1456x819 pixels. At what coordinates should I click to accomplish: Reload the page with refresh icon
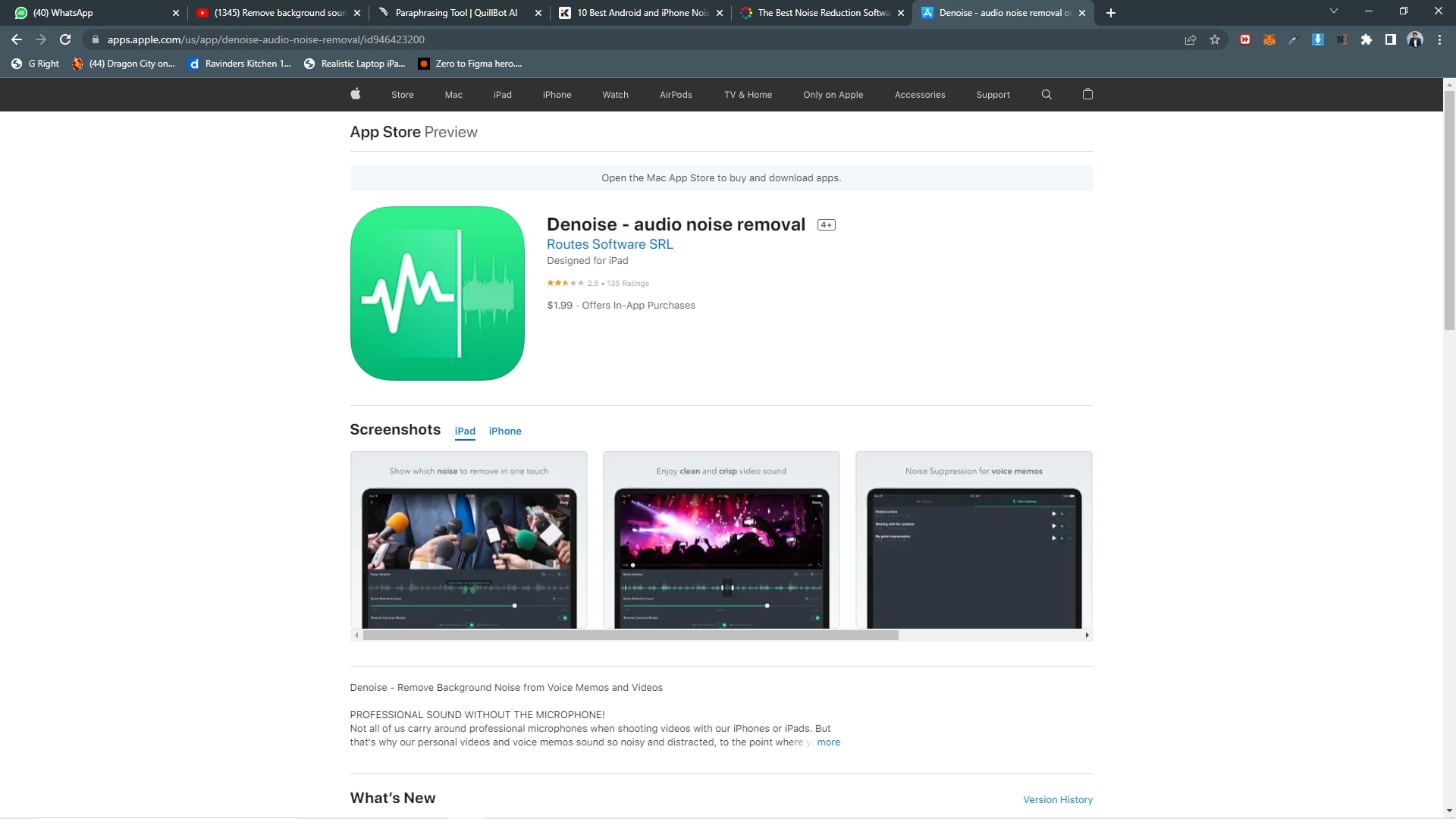pos(65,39)
